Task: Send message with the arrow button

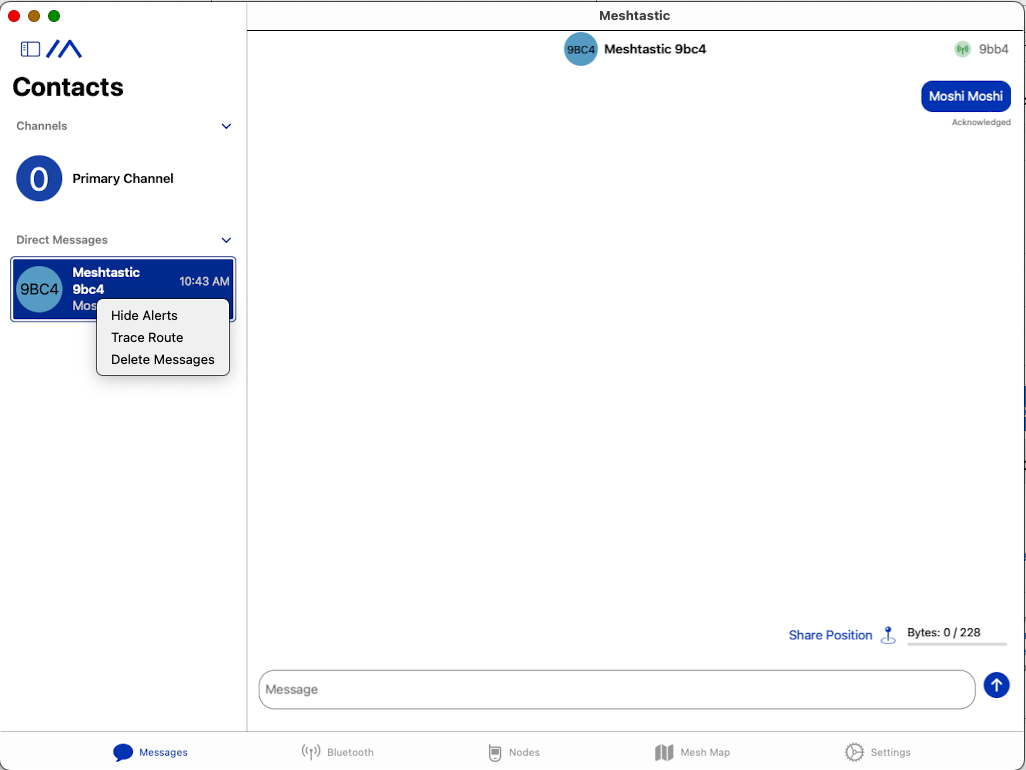Action: 997,685
